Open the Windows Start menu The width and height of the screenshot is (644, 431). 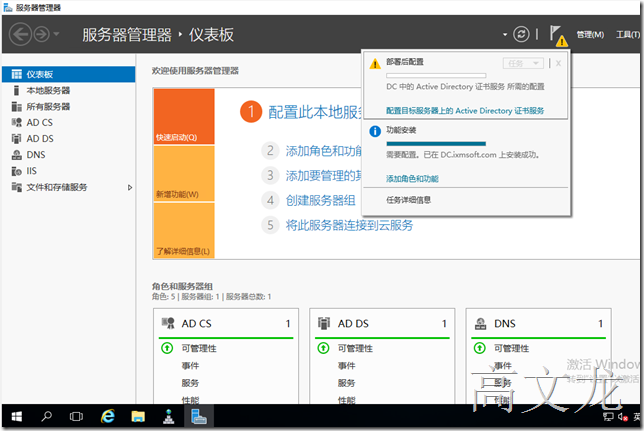[x=16, y=417]
